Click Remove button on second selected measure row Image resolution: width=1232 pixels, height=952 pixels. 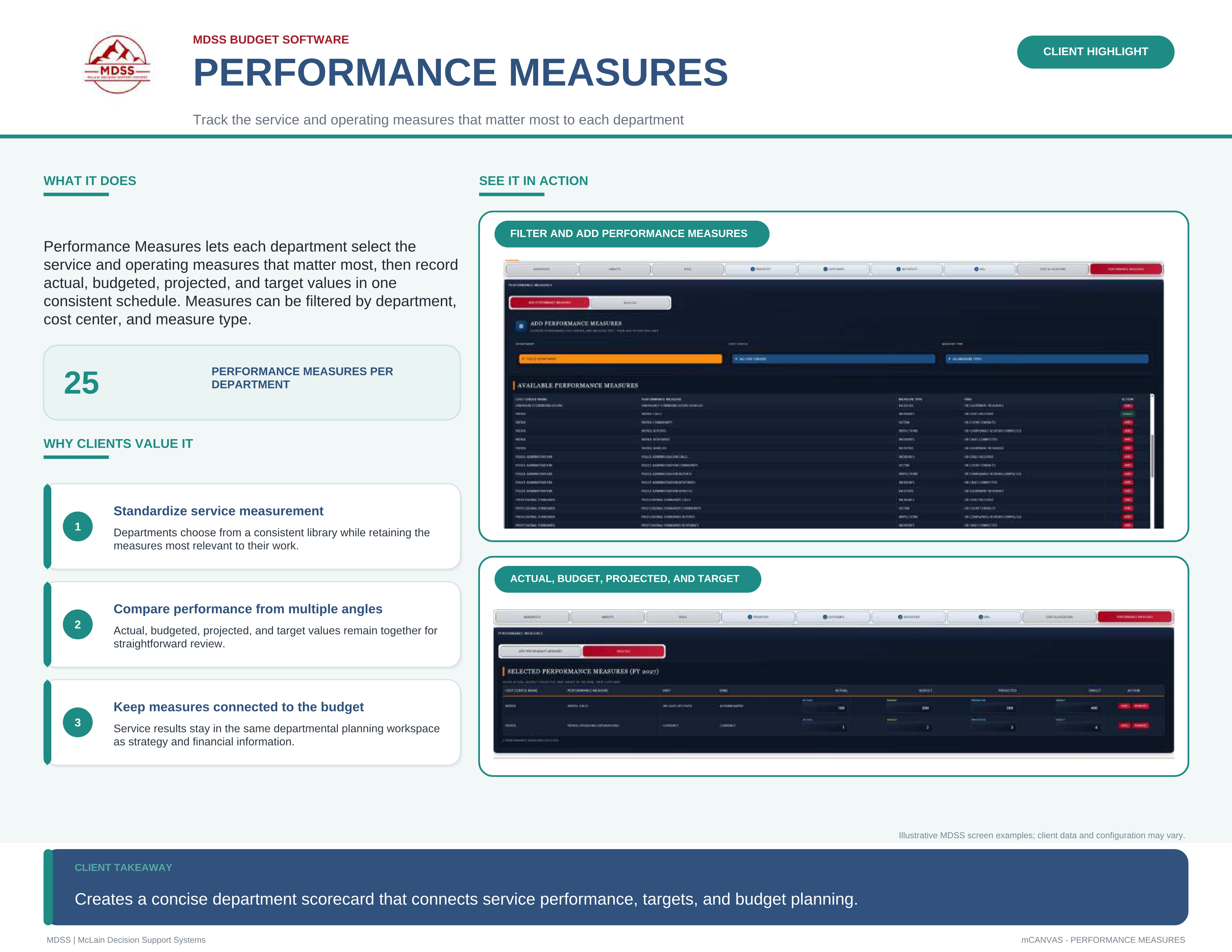point(1141,725)
